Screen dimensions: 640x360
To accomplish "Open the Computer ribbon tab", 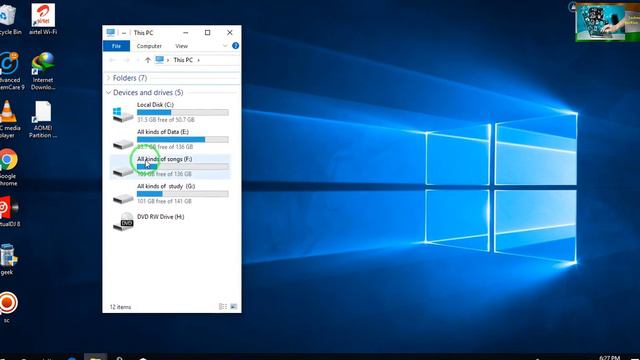I will [149, 46].
